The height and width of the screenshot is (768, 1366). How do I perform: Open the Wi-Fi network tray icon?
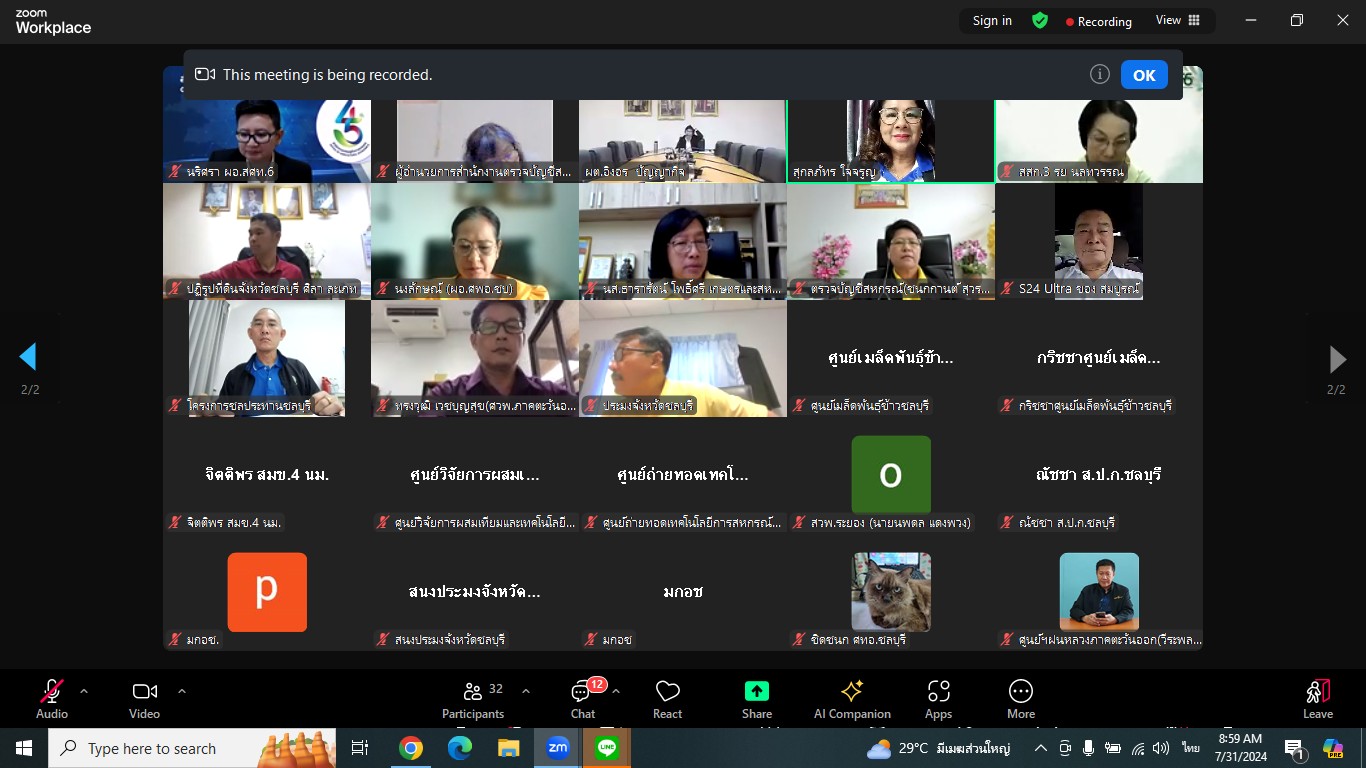pos(1138,748)
